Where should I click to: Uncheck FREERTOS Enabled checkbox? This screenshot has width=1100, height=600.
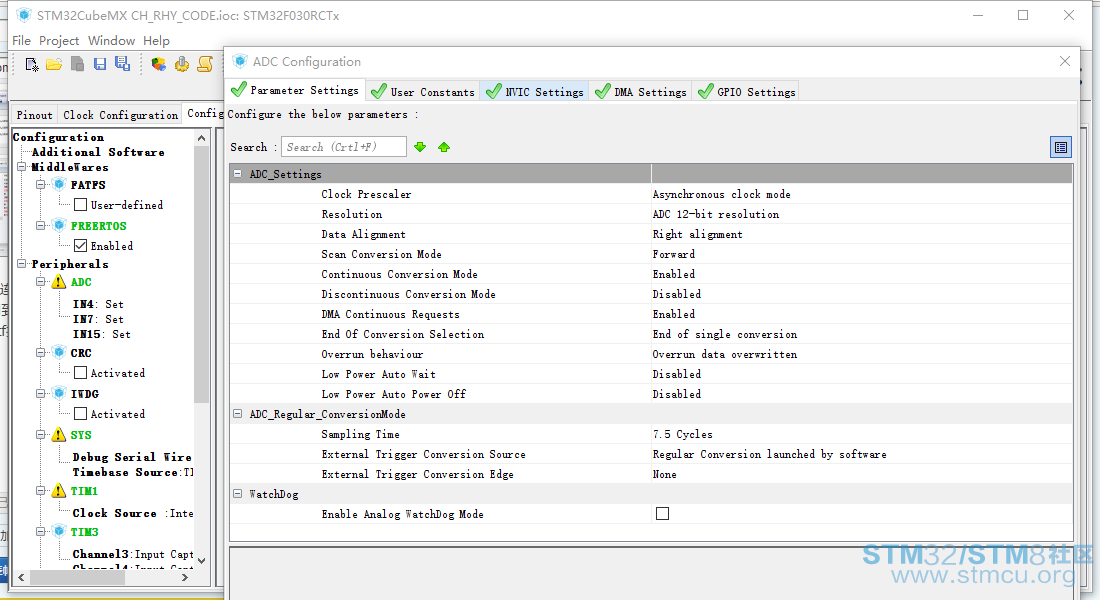pyautogui.click(x=81, y=246)
